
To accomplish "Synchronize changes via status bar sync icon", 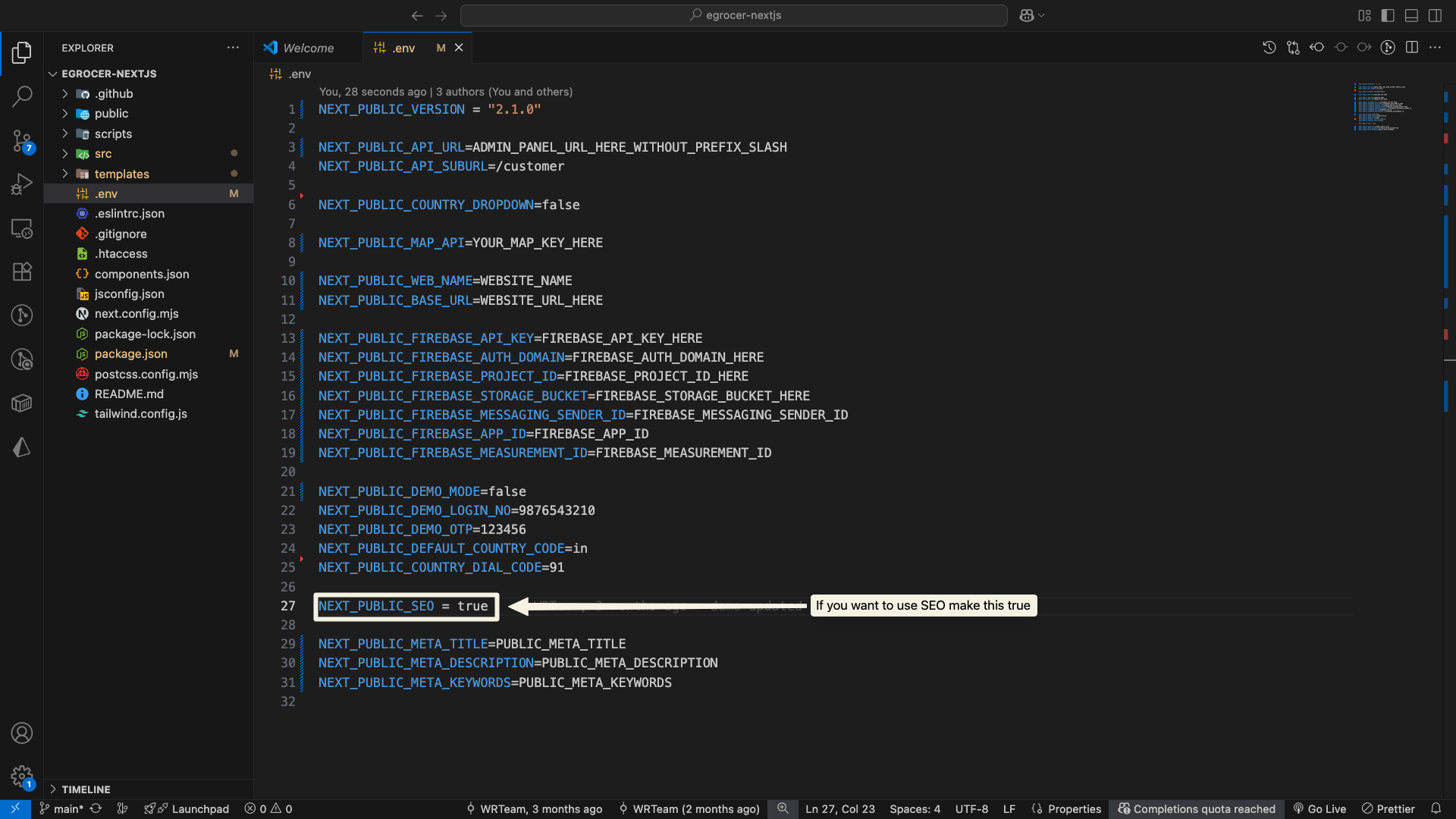I will coord(96,809).
